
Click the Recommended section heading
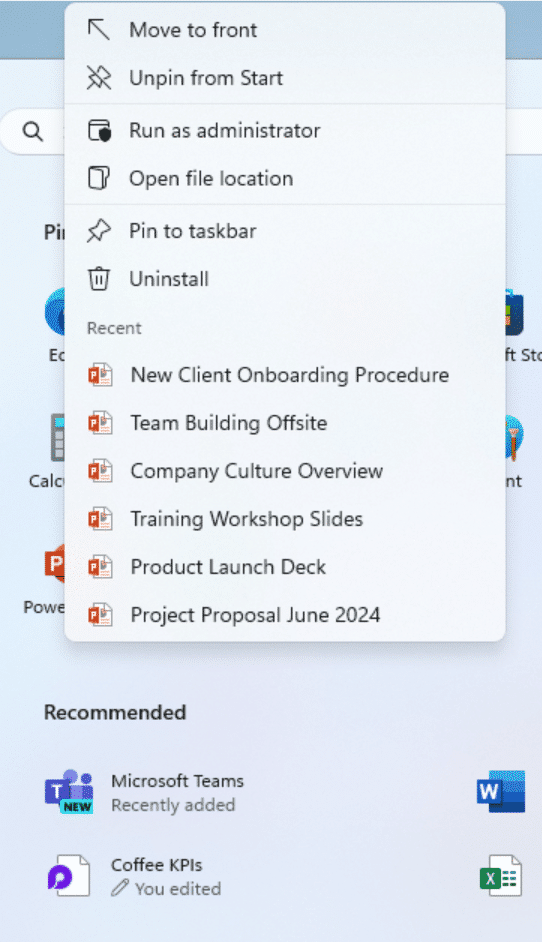point(115,713)
